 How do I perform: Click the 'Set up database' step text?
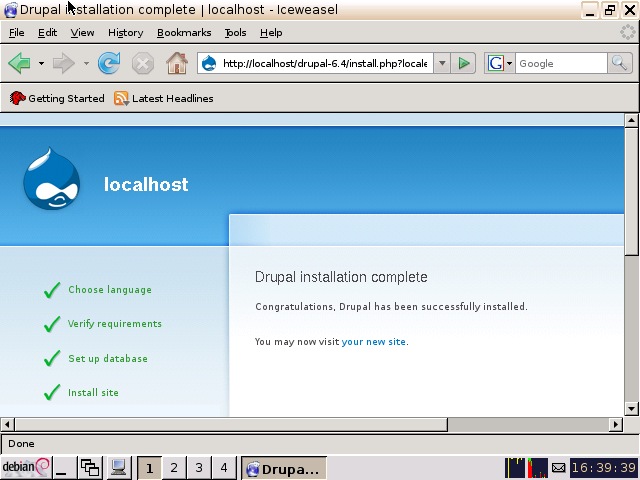click(108, 359)
